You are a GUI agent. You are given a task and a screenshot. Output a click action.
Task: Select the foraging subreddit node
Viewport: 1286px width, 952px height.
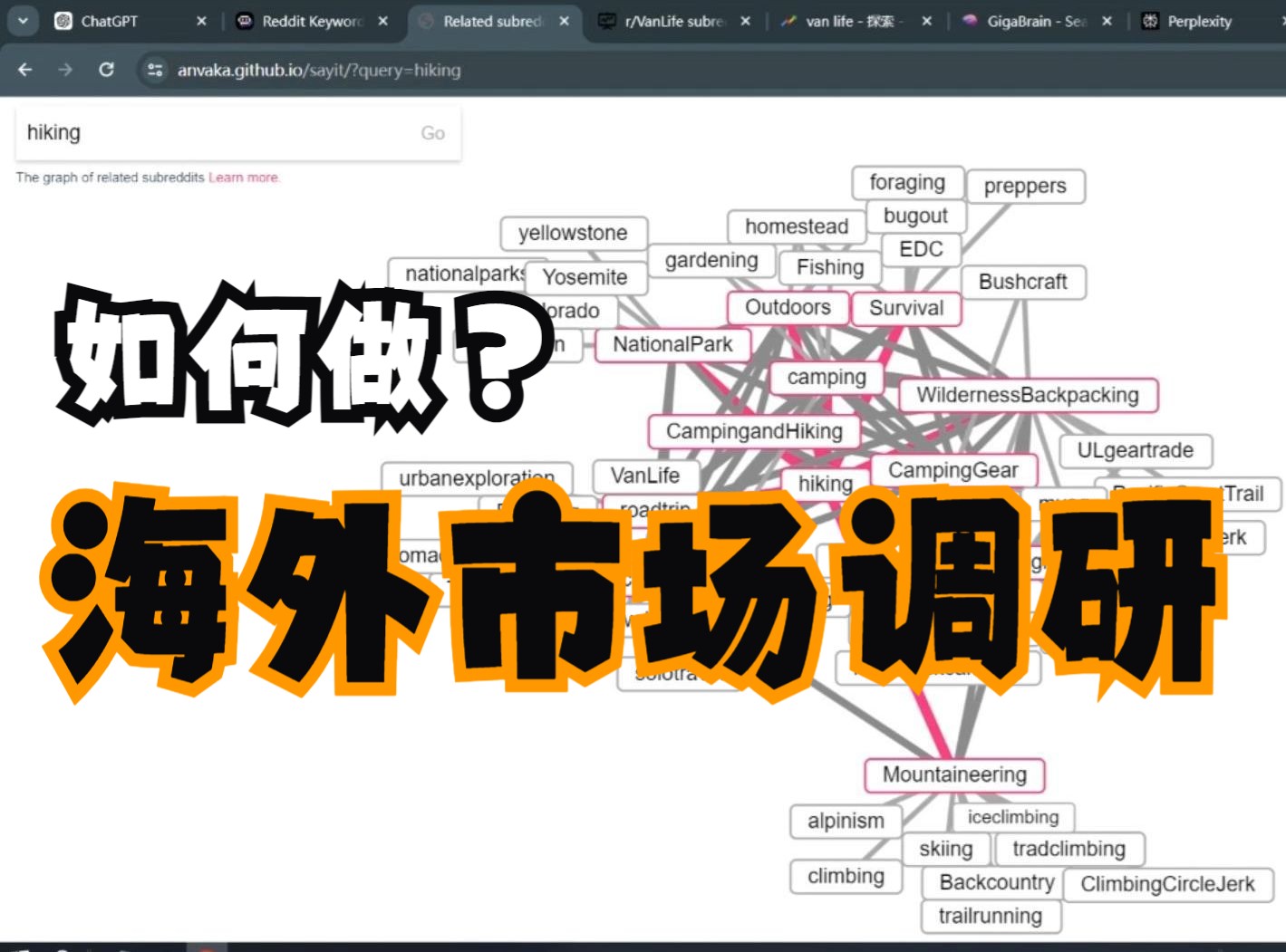[907, 182]
